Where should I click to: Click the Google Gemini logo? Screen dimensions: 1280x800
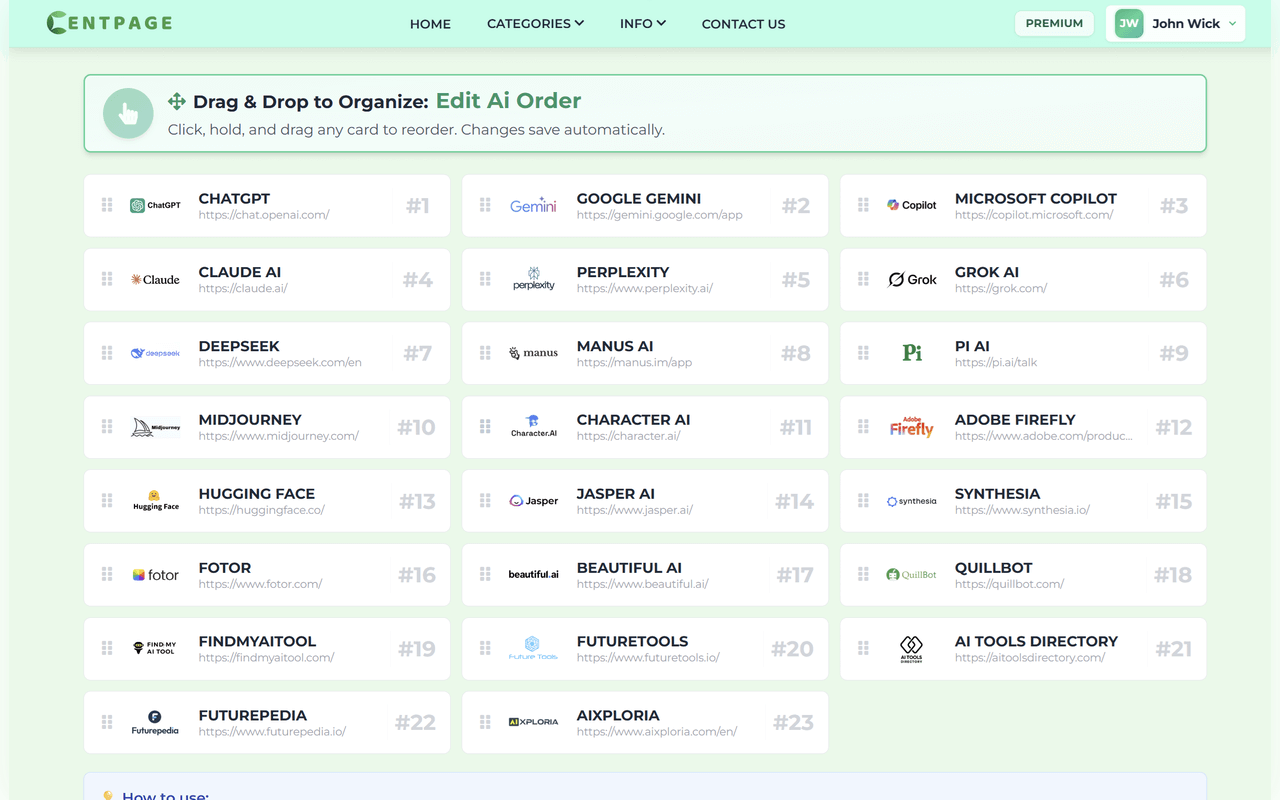[534, 205]
